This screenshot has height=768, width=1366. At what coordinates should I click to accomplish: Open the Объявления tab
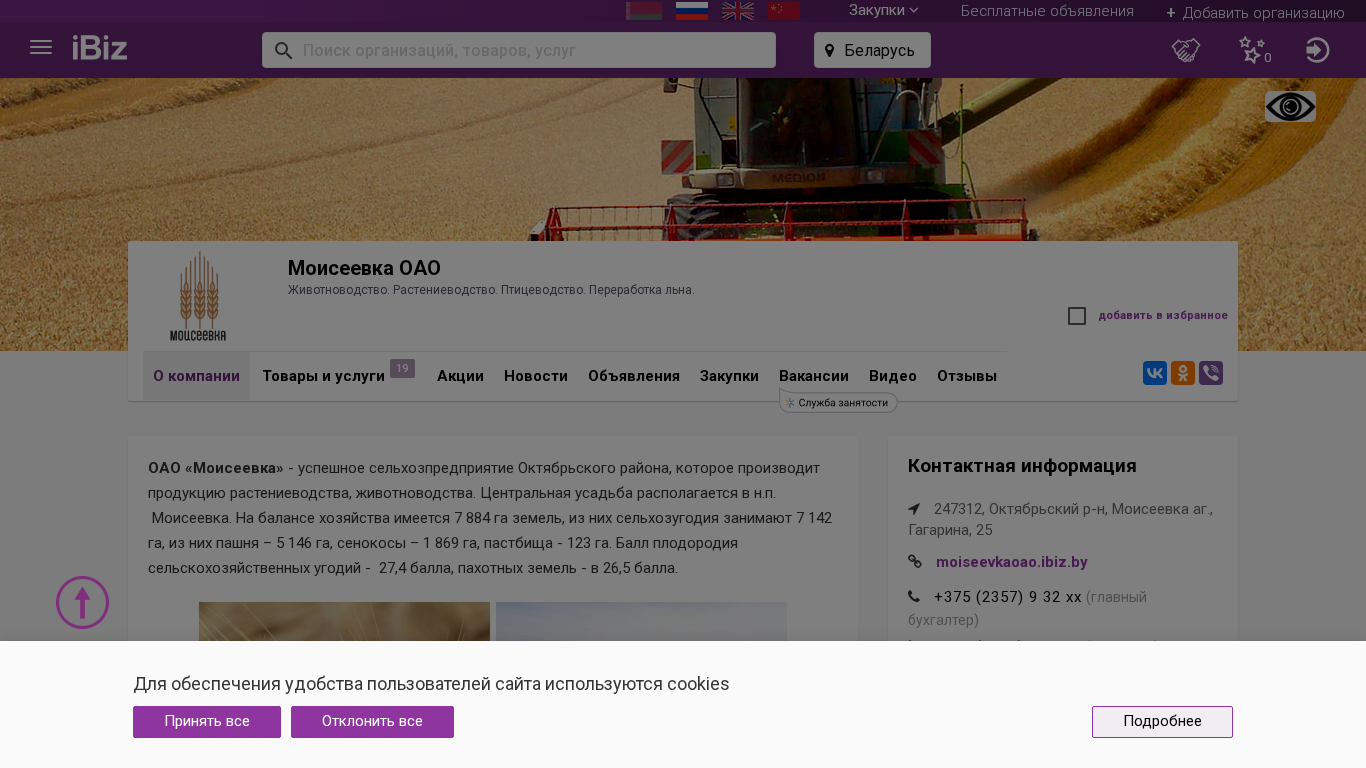634,376
